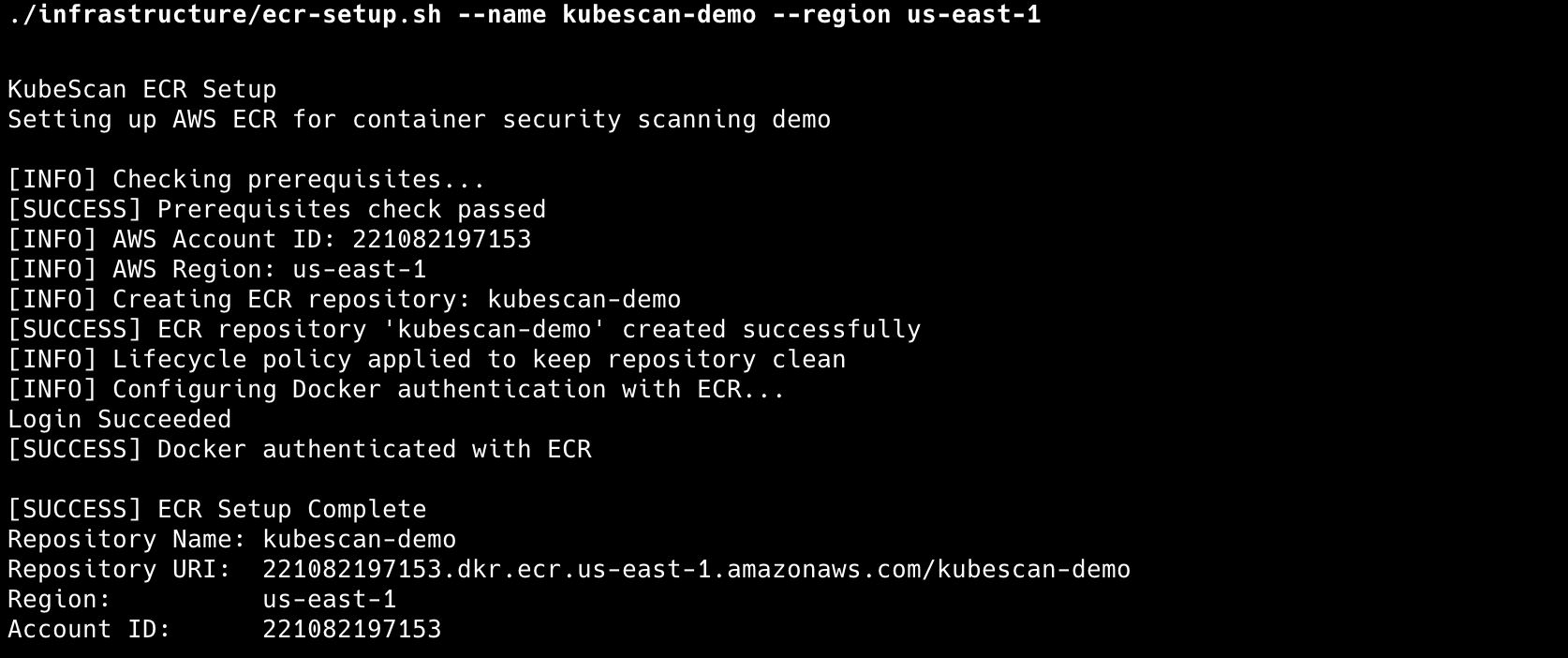Click the Prerequisites check passed line
The height and width of the screenshot is (658, 1568).
click(x=277, y=210)
